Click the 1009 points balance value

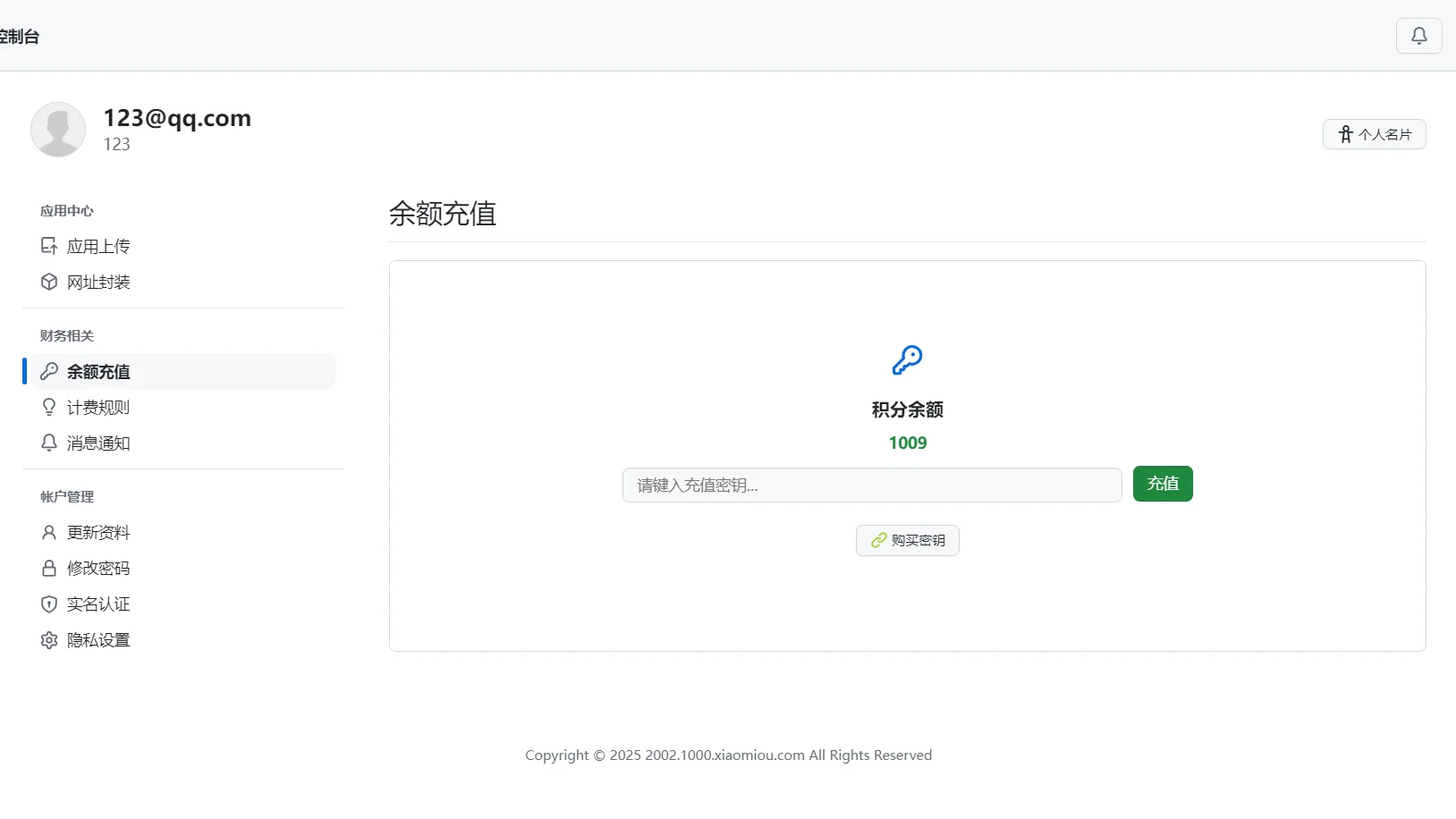pyautogui.click(x=907, y=443)
